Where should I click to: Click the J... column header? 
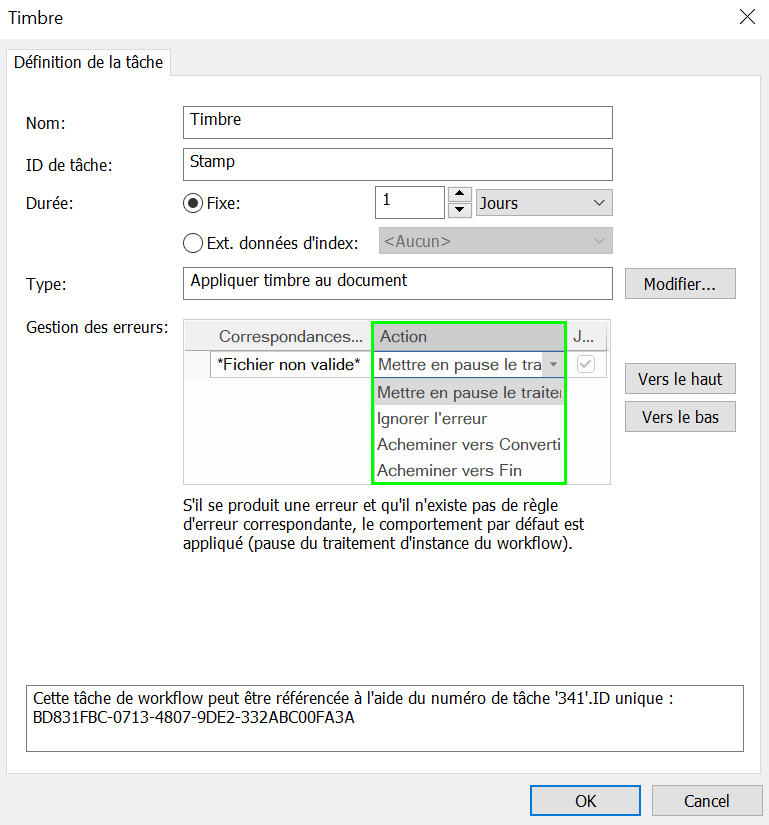(x=585, y=337)
